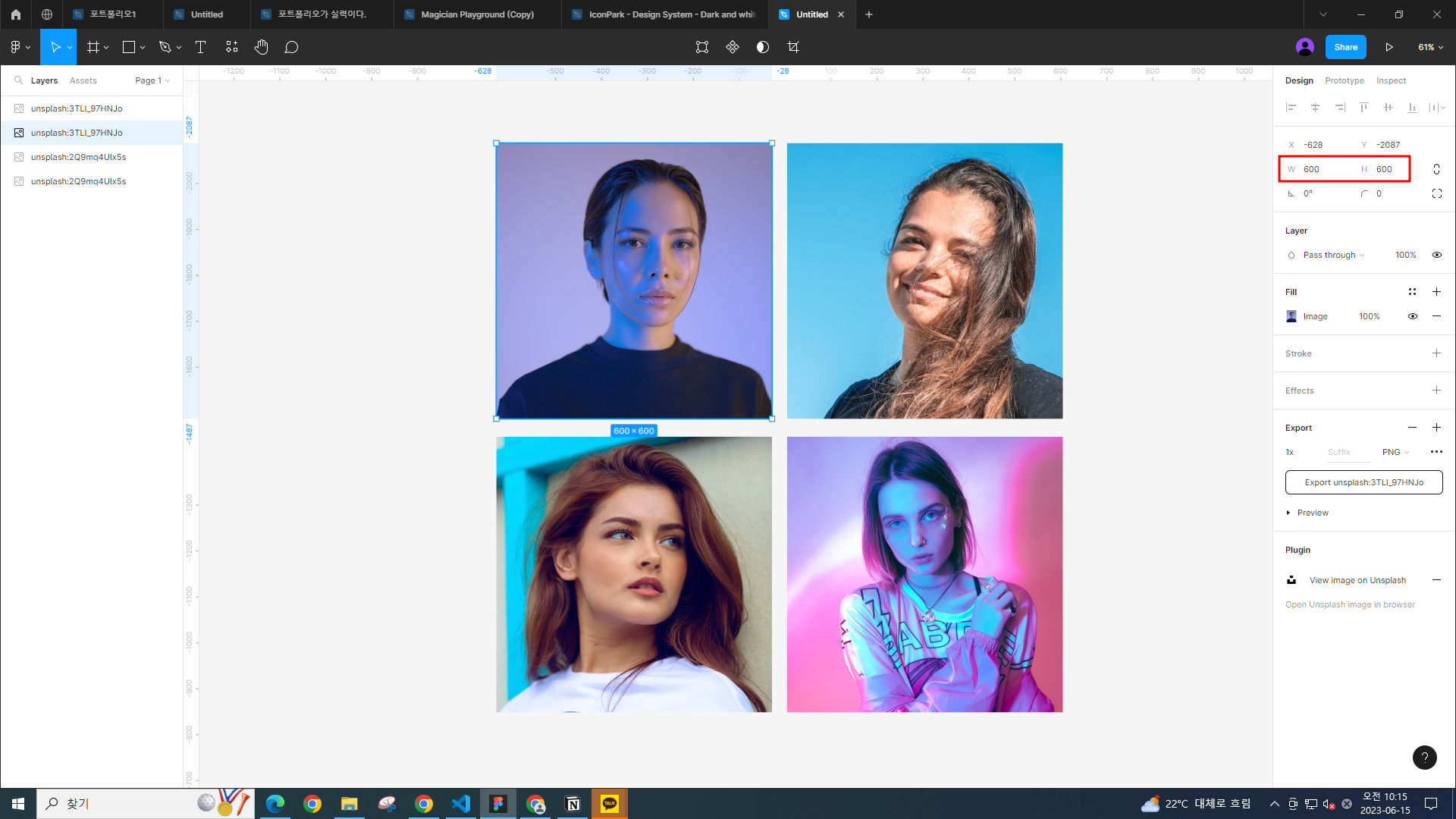Open Figma from the Windows taskbar
1456x819 pixels.
(x=498, y=804)
